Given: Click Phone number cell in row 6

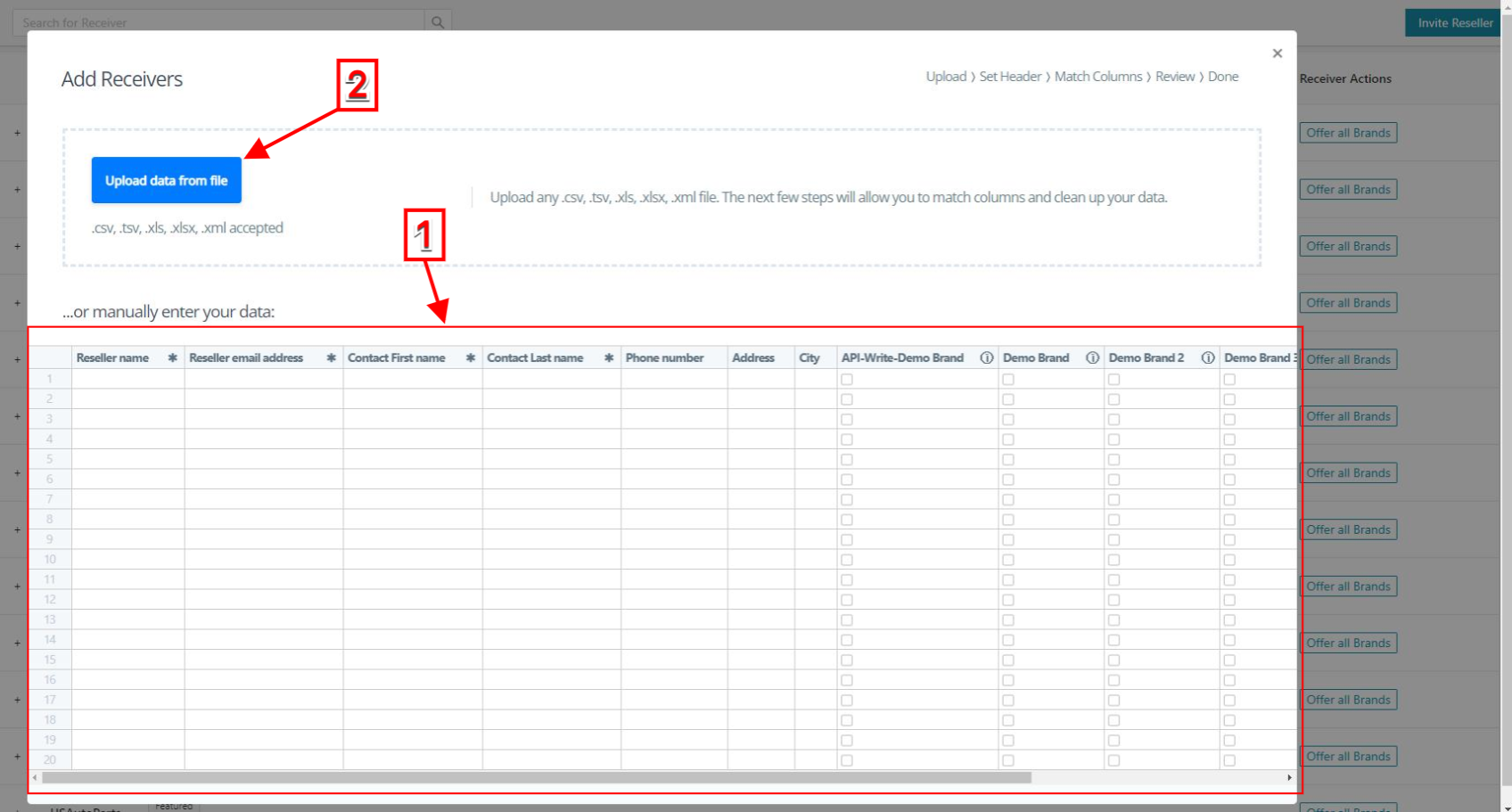Looking at the screenshot, I should click(674, 479).
